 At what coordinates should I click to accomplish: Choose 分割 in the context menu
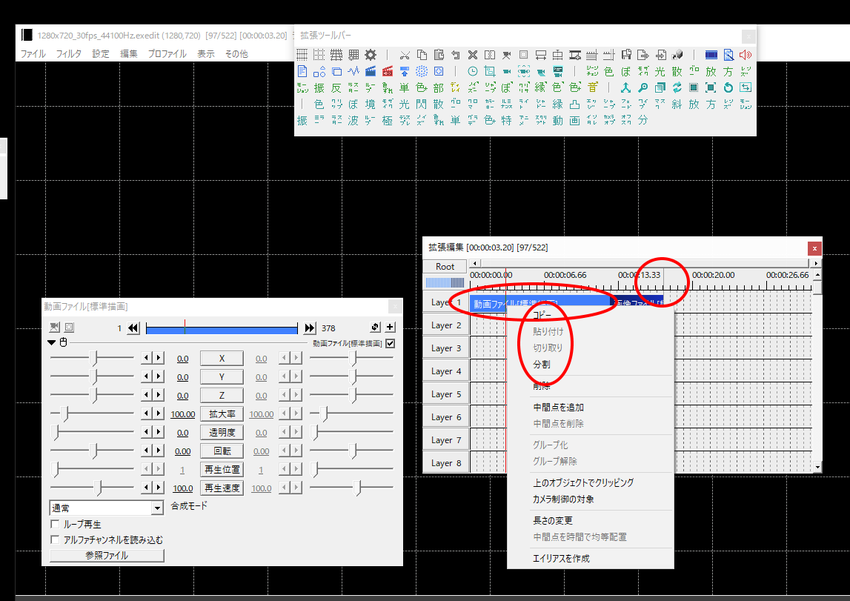pyautogui.click(x=542, y=364)
